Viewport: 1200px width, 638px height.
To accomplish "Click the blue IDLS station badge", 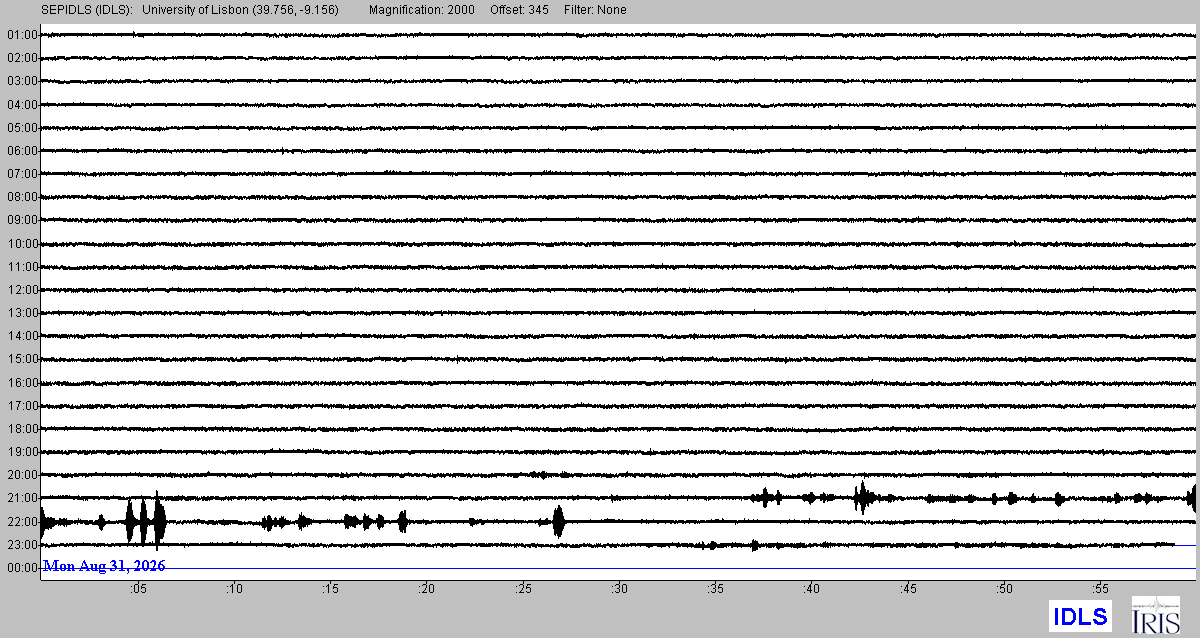I will [x=1080, y=616].
